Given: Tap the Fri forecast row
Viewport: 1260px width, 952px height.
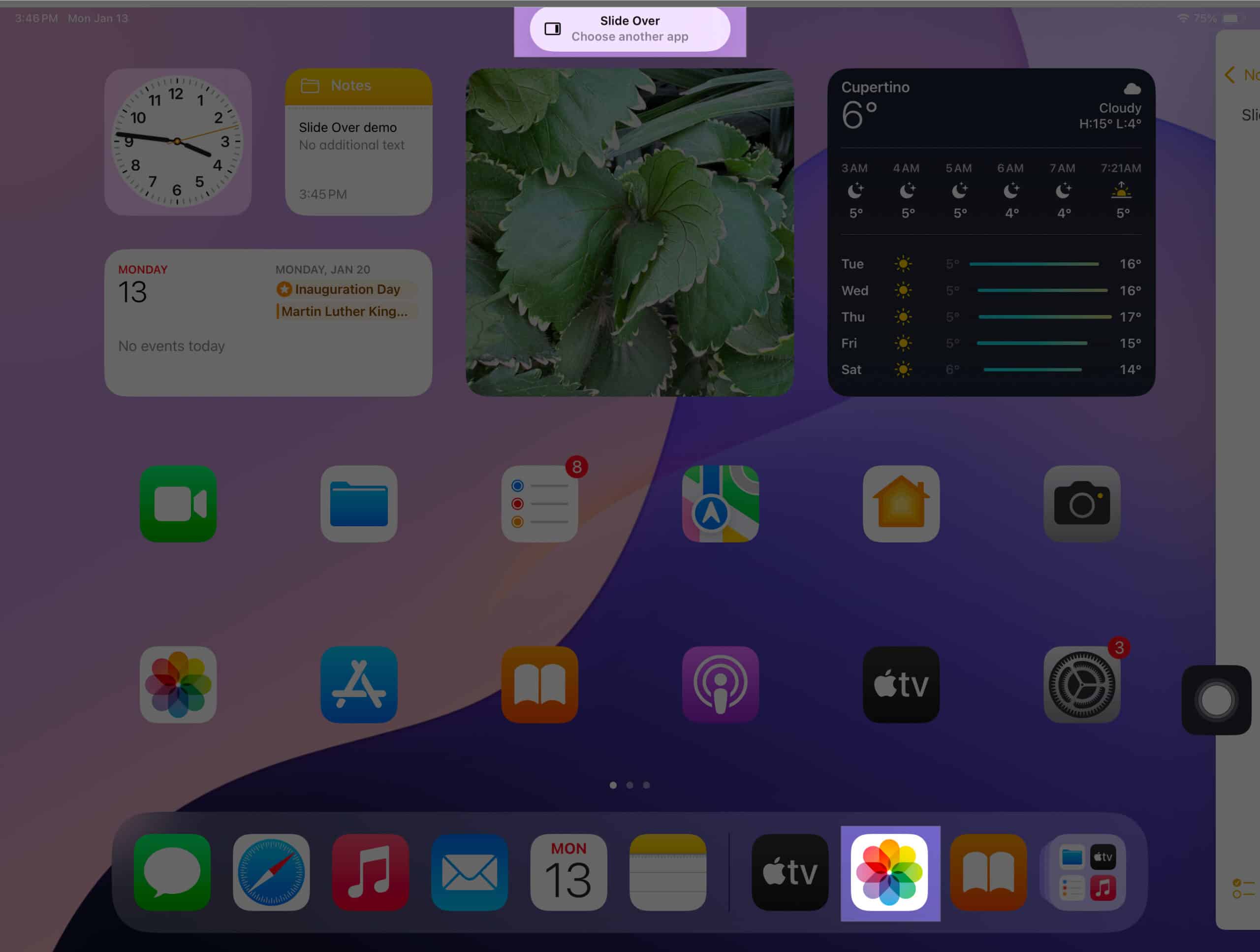Looking at the screenshot, I should click(991, 343).
